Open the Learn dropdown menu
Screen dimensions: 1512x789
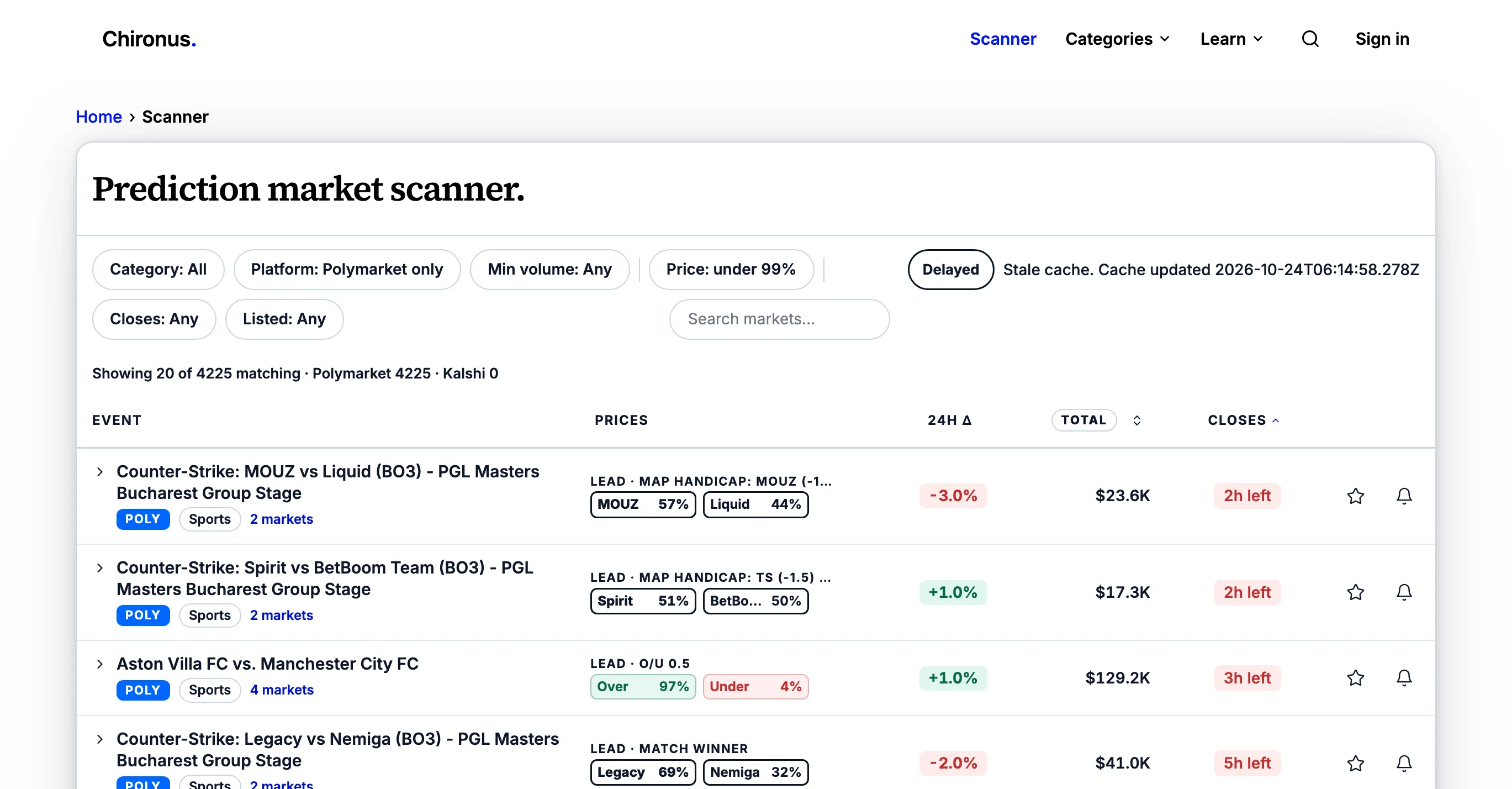[x=1231, y=39]
